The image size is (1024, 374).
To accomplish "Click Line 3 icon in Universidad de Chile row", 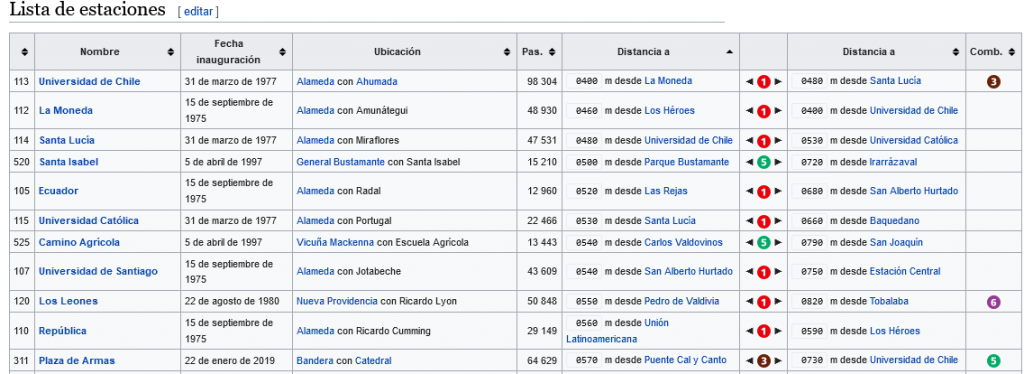I will [x=993, y=82].
